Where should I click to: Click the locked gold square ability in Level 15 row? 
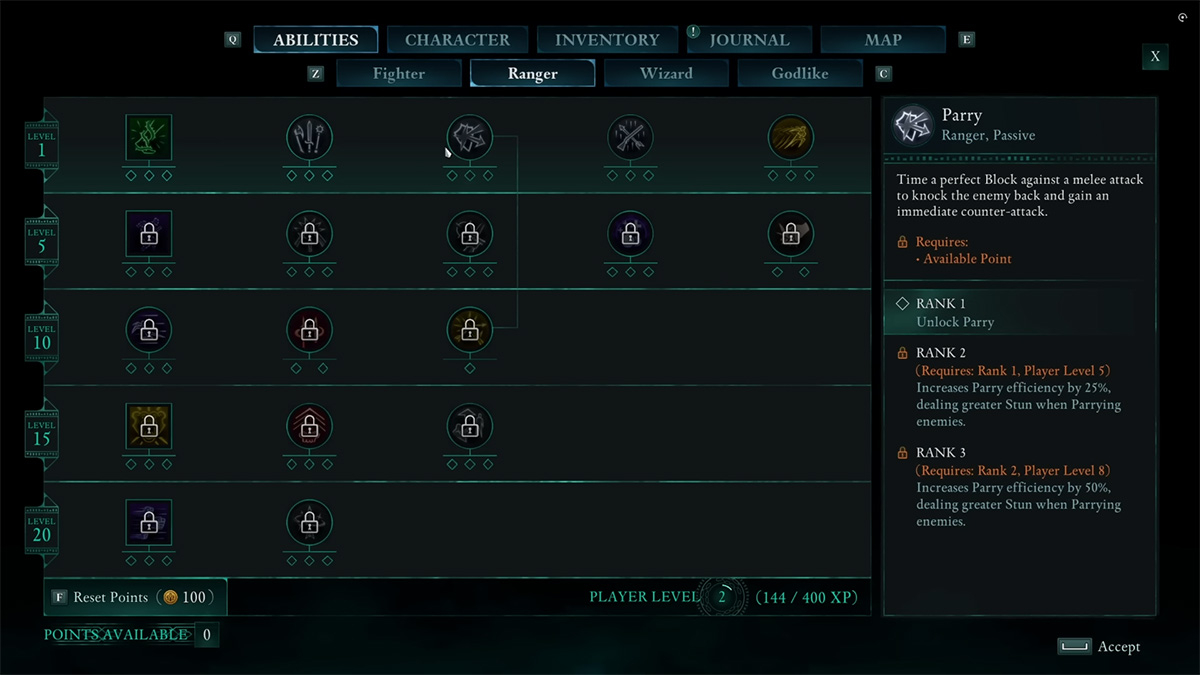(149, 426)
